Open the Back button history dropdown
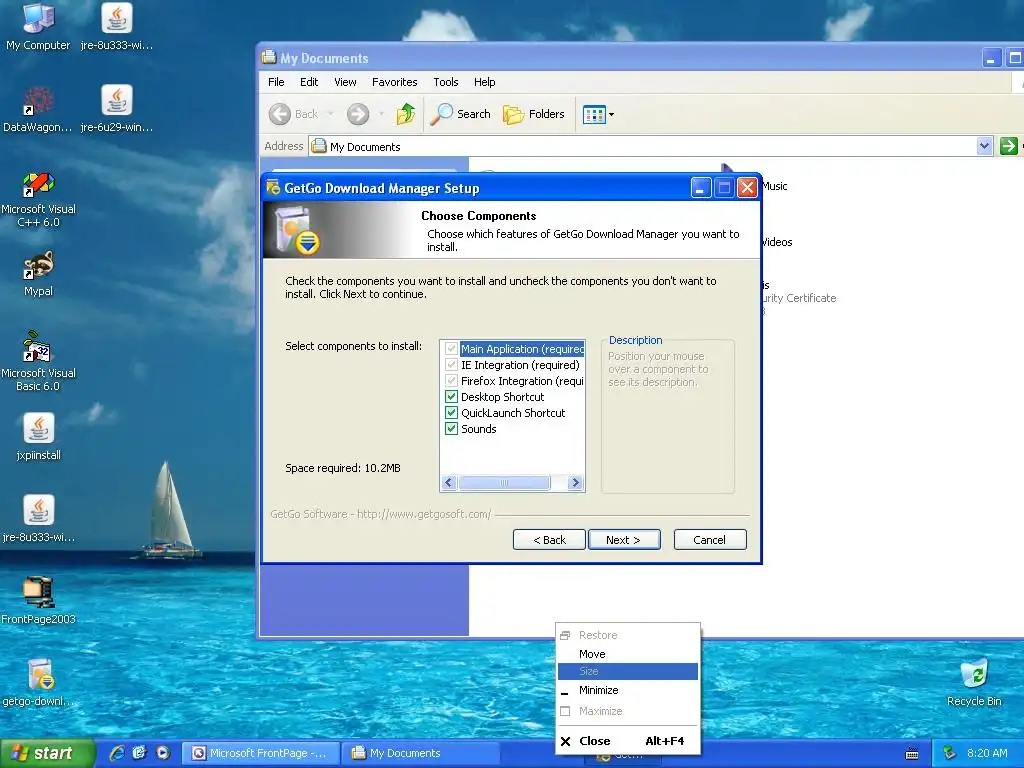The image size is (1024, 768). pos(330,114)
